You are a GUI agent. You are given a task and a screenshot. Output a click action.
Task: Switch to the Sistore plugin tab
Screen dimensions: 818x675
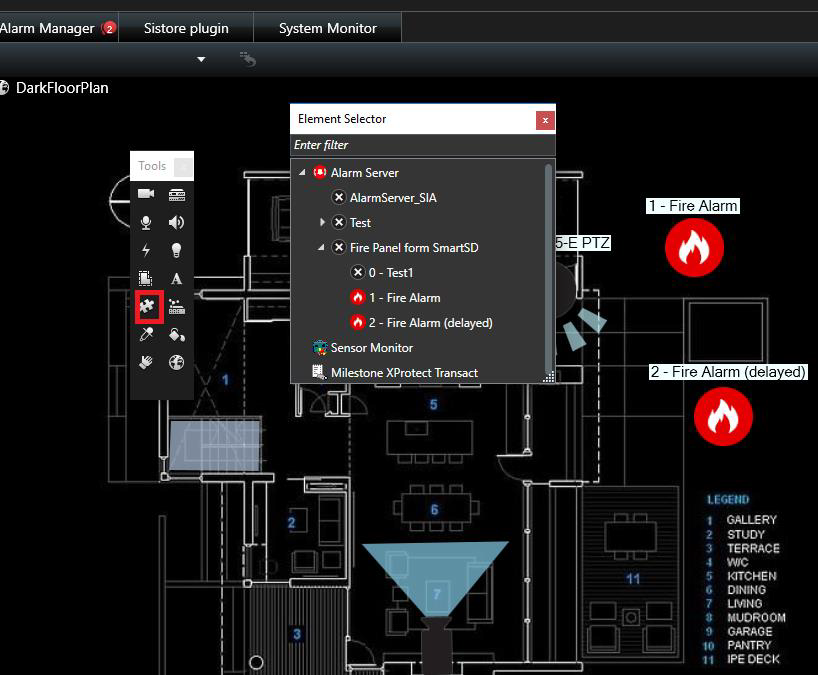coord(186,28)
